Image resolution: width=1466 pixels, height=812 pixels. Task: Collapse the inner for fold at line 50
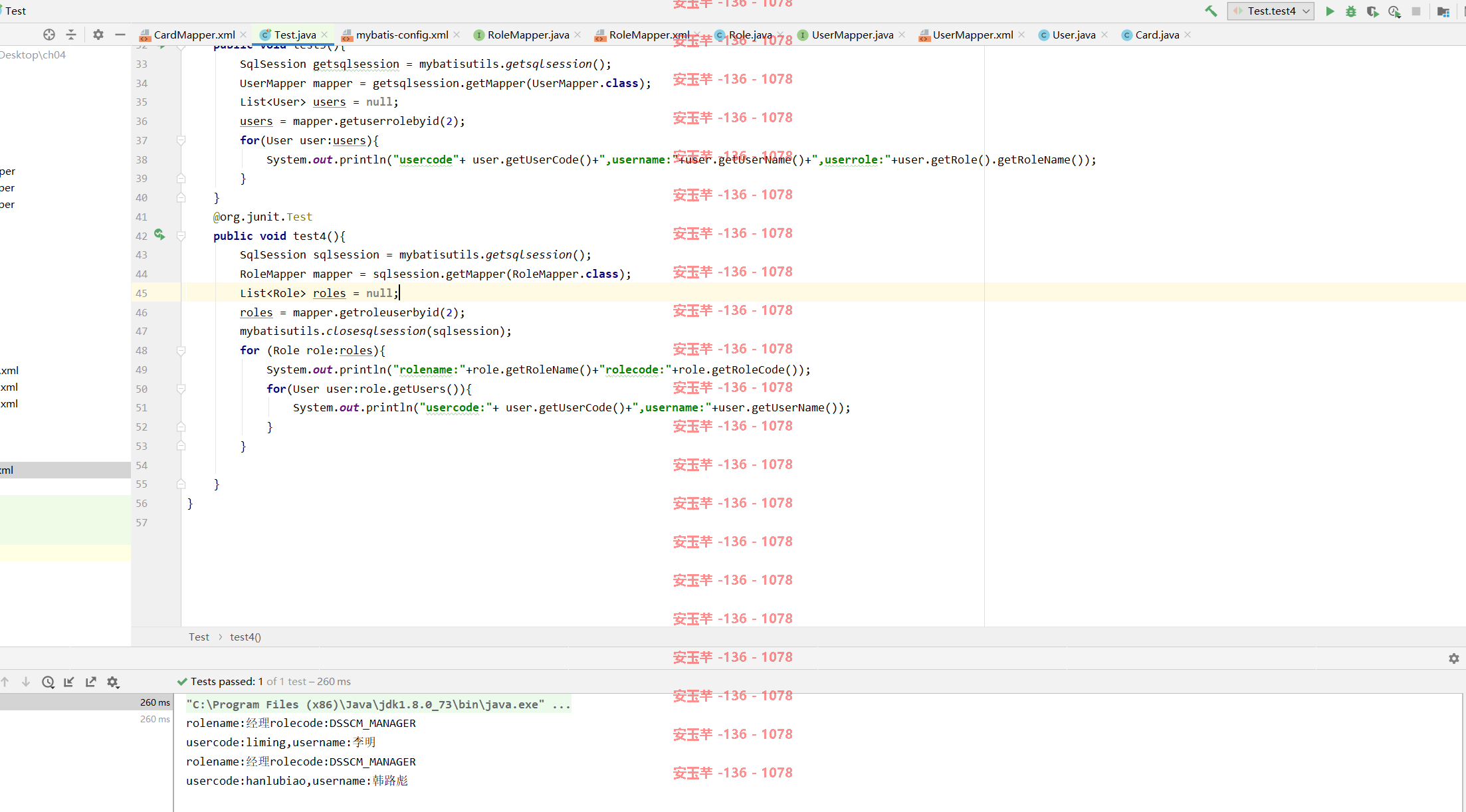[181, 389]
